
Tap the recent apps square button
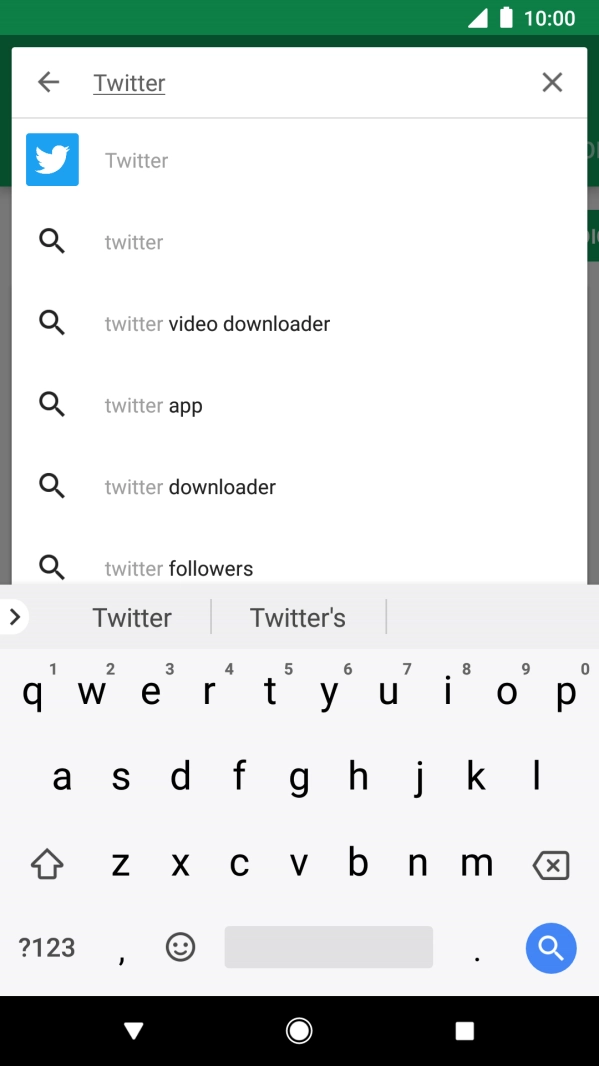464,1031
